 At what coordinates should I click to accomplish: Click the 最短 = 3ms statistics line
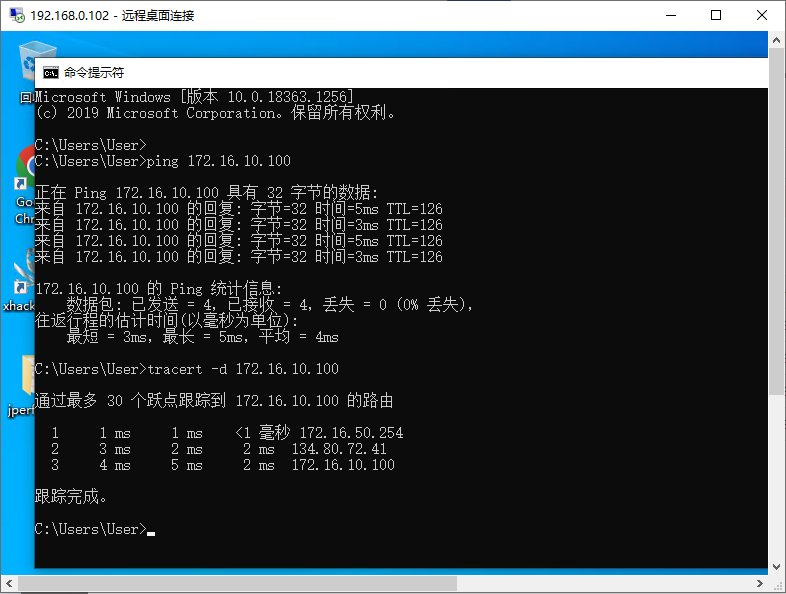pyautogui.click(x=203, y=336)
